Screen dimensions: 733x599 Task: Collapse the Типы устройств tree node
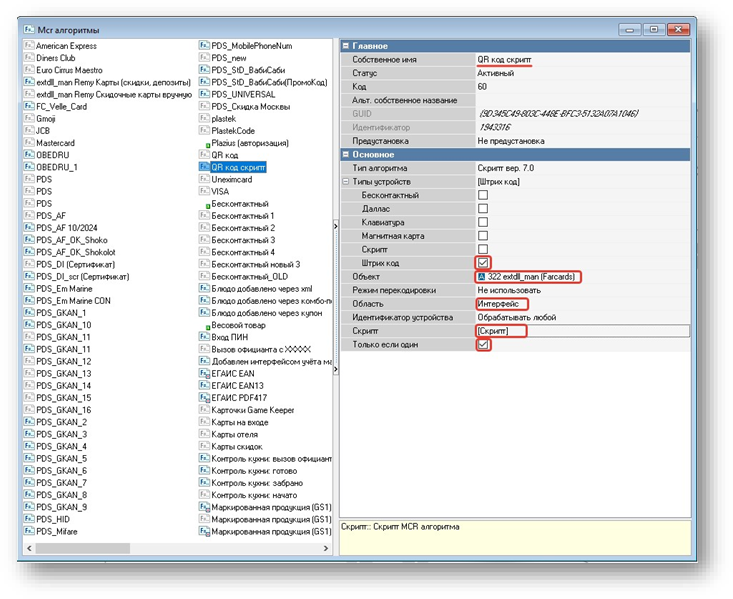click(x=346, y=182)
